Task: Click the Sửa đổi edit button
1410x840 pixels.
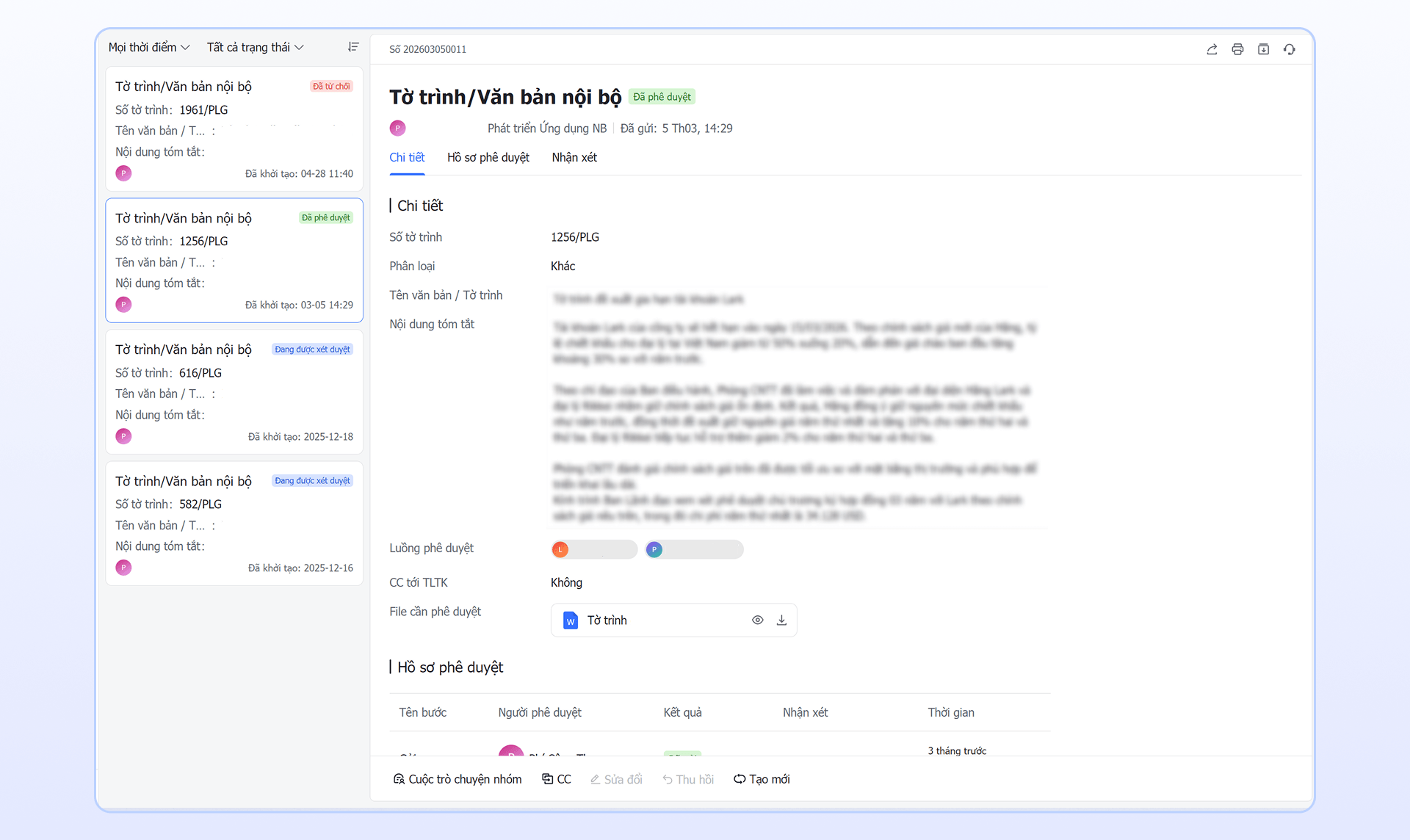Action: click(616, 779)
